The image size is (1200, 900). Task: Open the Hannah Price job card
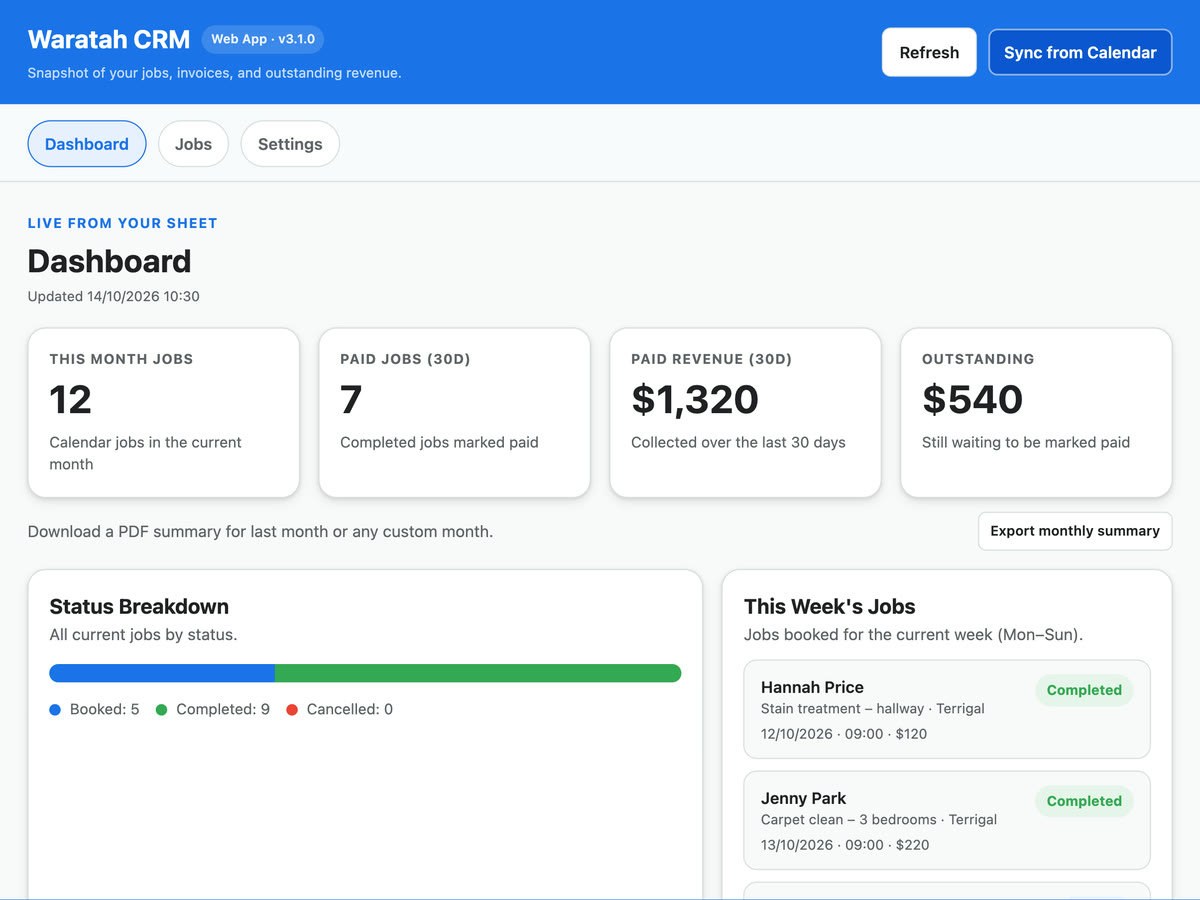click(947, 709)
